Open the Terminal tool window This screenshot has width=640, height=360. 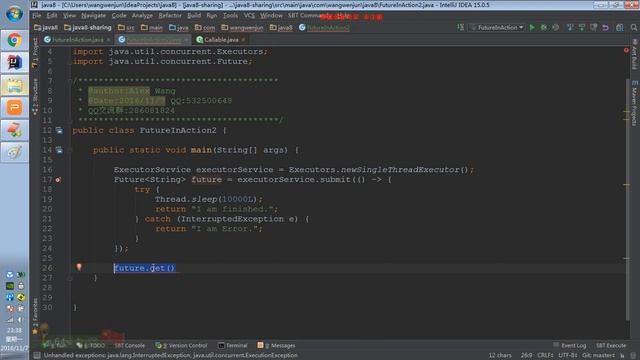click(233, 345)
